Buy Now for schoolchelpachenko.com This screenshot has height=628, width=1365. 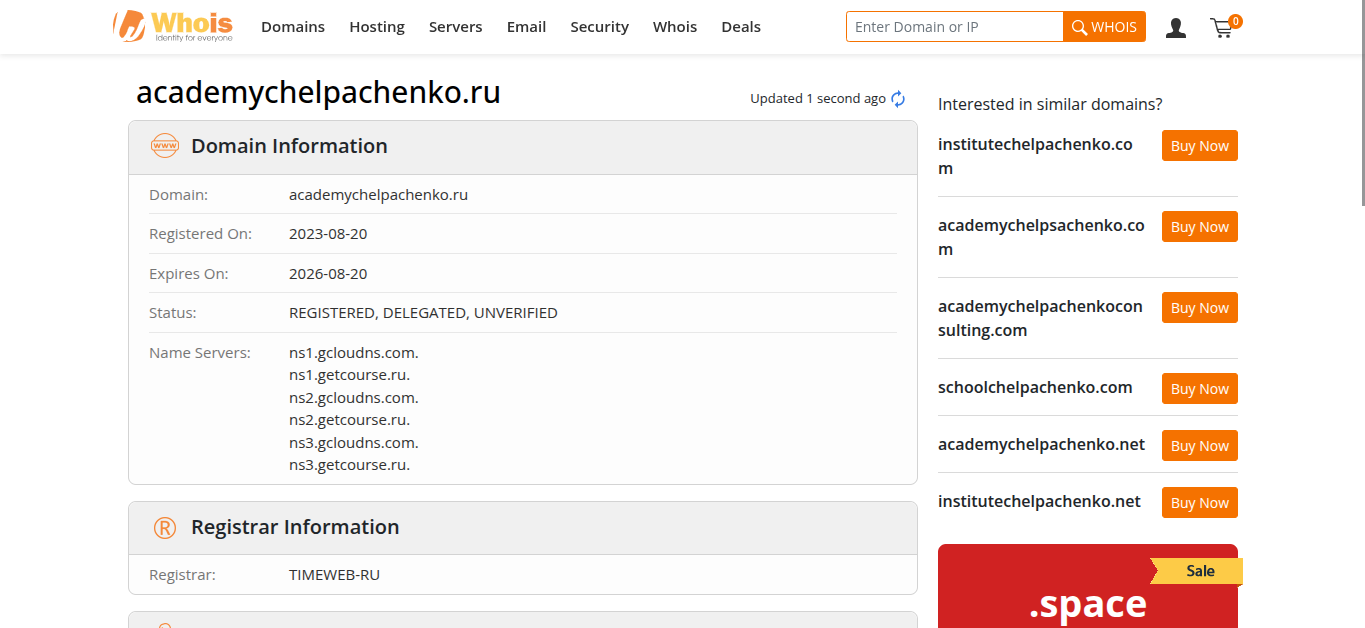click(x=1199, y=389)
